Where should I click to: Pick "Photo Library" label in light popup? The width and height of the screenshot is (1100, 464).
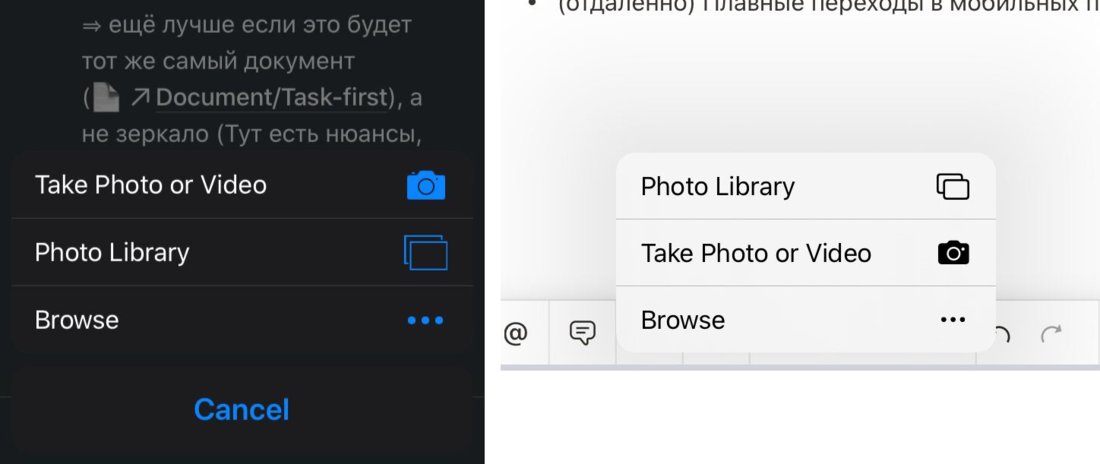(x=718, y=187)
